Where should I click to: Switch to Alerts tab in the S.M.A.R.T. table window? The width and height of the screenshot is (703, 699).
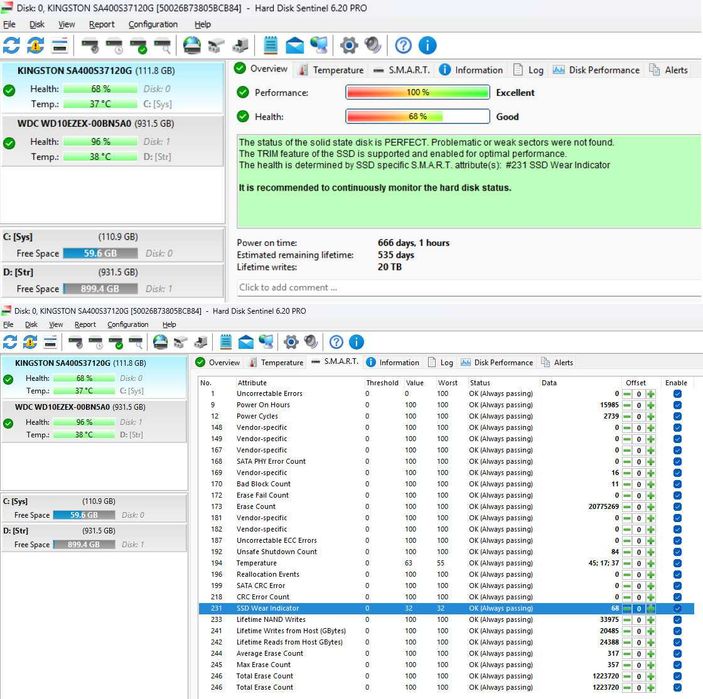pos(557,362)
